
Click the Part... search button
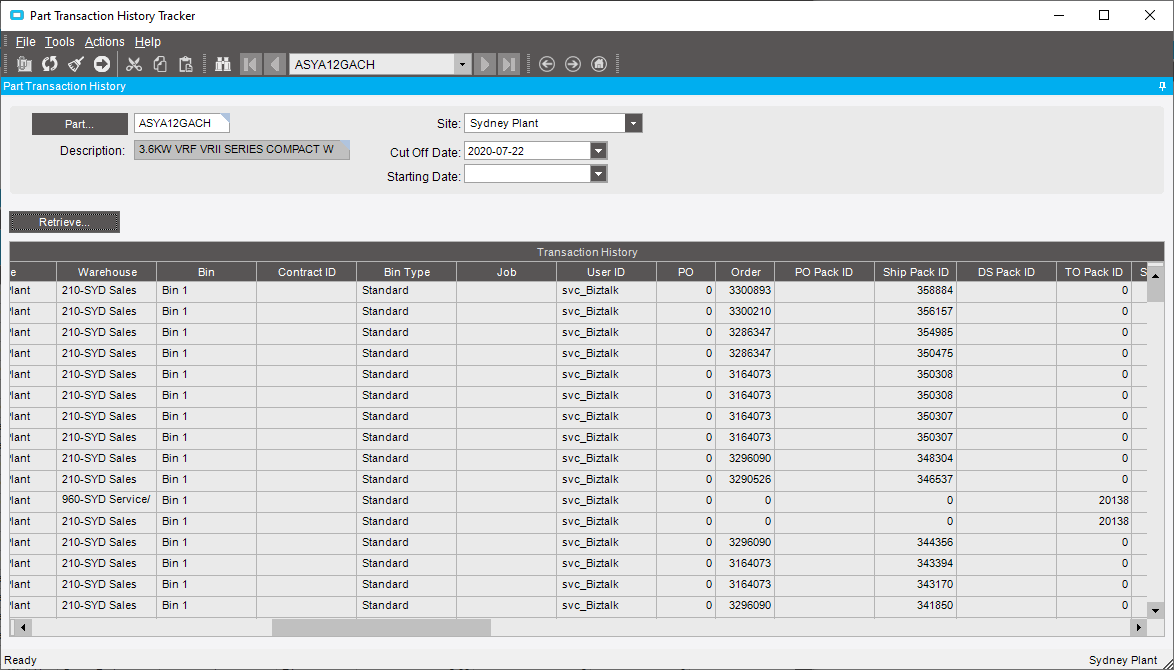[79, 124]
